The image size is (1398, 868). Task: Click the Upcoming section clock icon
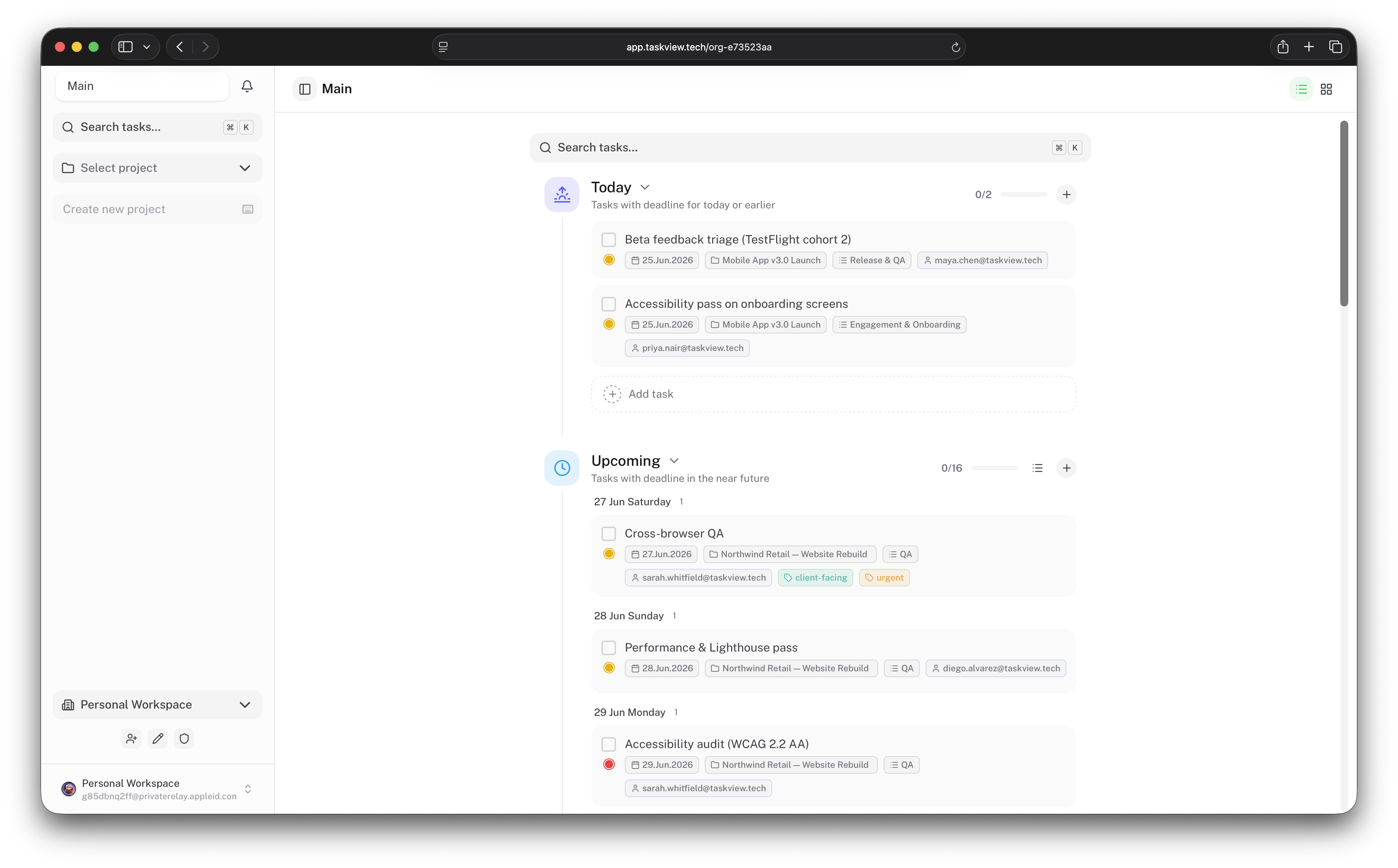point(562,468)
